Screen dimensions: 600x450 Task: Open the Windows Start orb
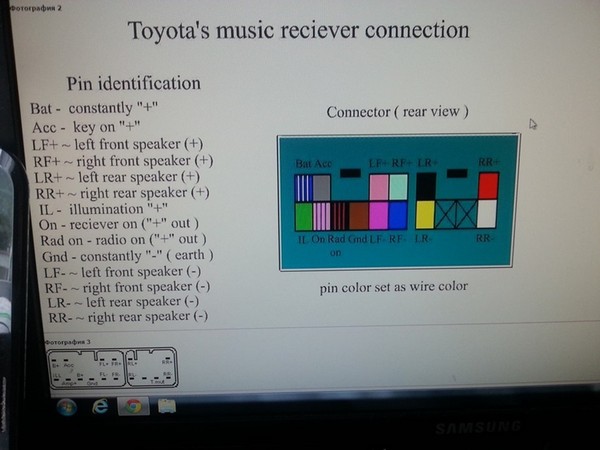tap(66, 407)
